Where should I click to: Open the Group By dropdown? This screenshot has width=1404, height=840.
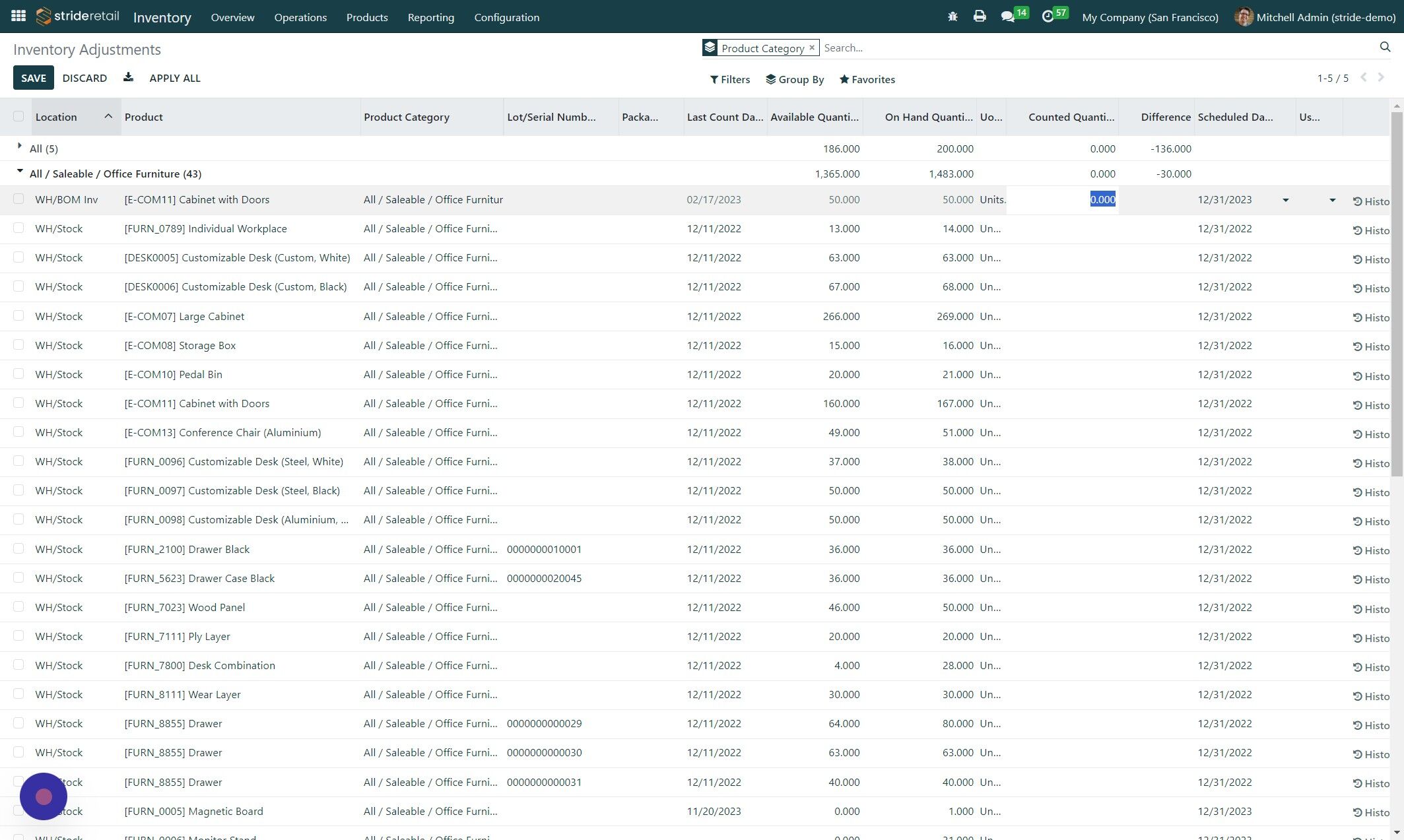coord(794,79)
